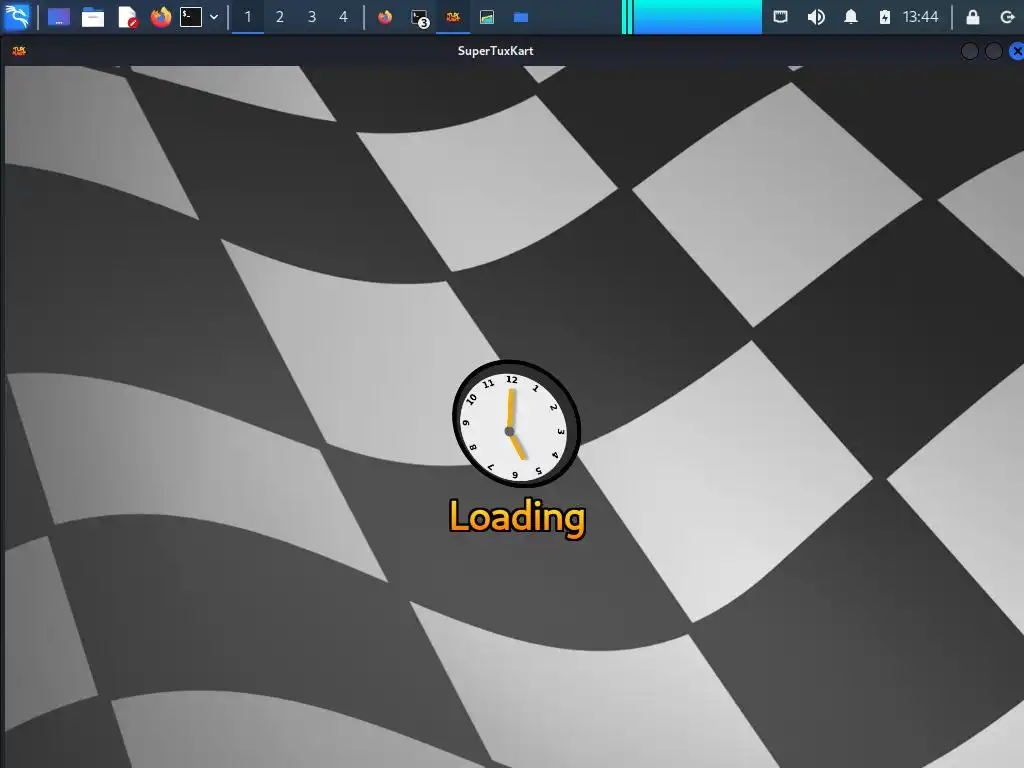Open the notifications bell icon
This screenshot has height=768, width=1024.
coord(850,17)
